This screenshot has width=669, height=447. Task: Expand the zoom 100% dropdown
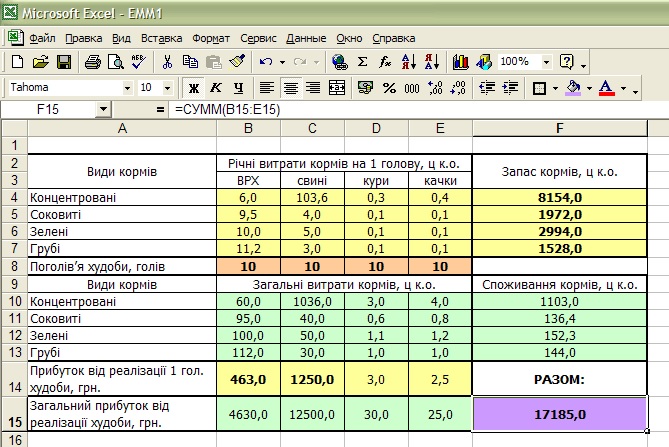pyautogui.click(x=548, y=62)
